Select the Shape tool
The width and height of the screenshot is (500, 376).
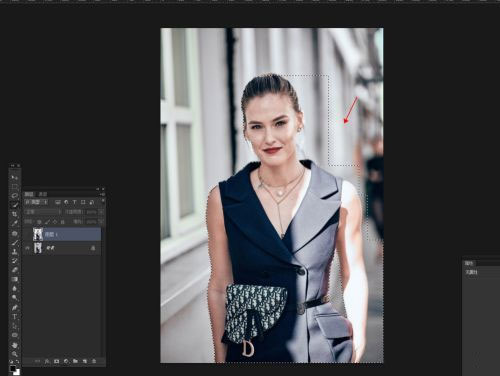click(15, 335)
